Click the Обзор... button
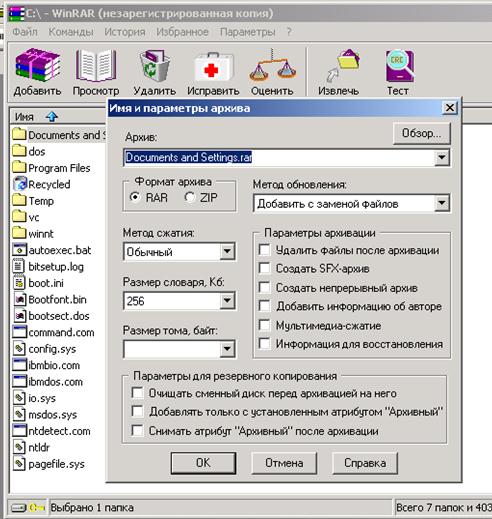Viewport: 492px width, 519px height. point(422,133)
